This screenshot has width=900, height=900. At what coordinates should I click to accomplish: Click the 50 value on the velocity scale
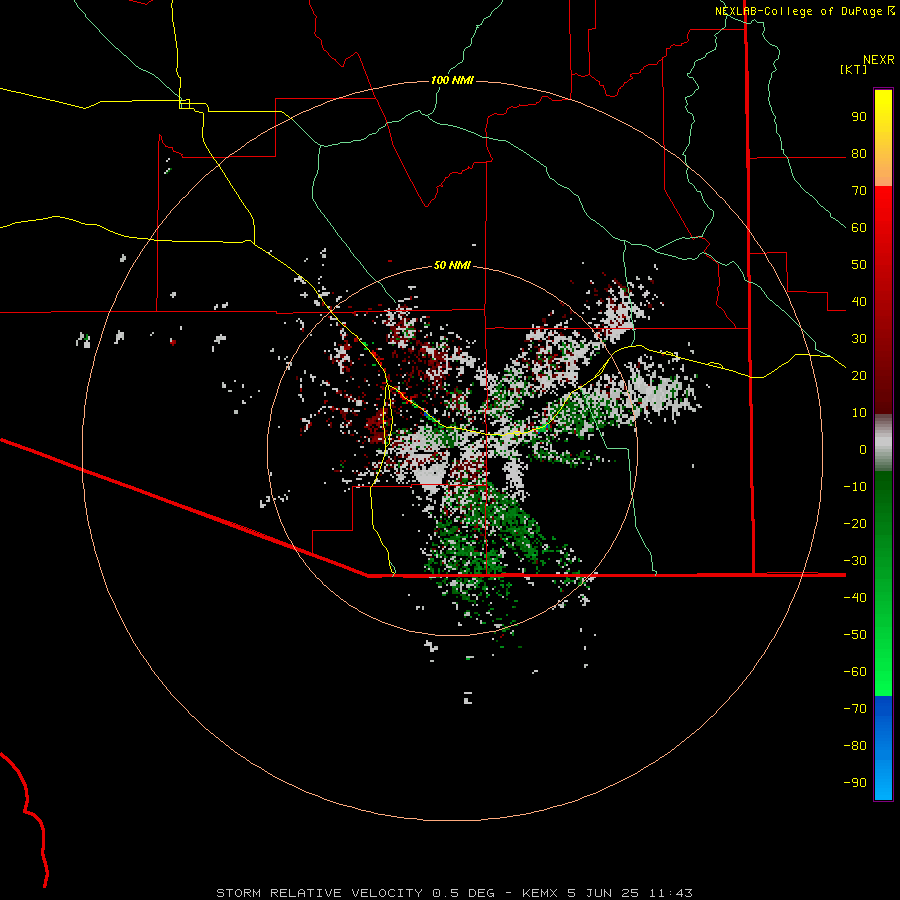tap(859, 265)
